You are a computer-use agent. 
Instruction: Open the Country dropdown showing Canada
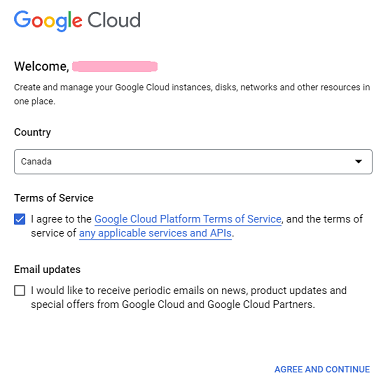(193, 162)
